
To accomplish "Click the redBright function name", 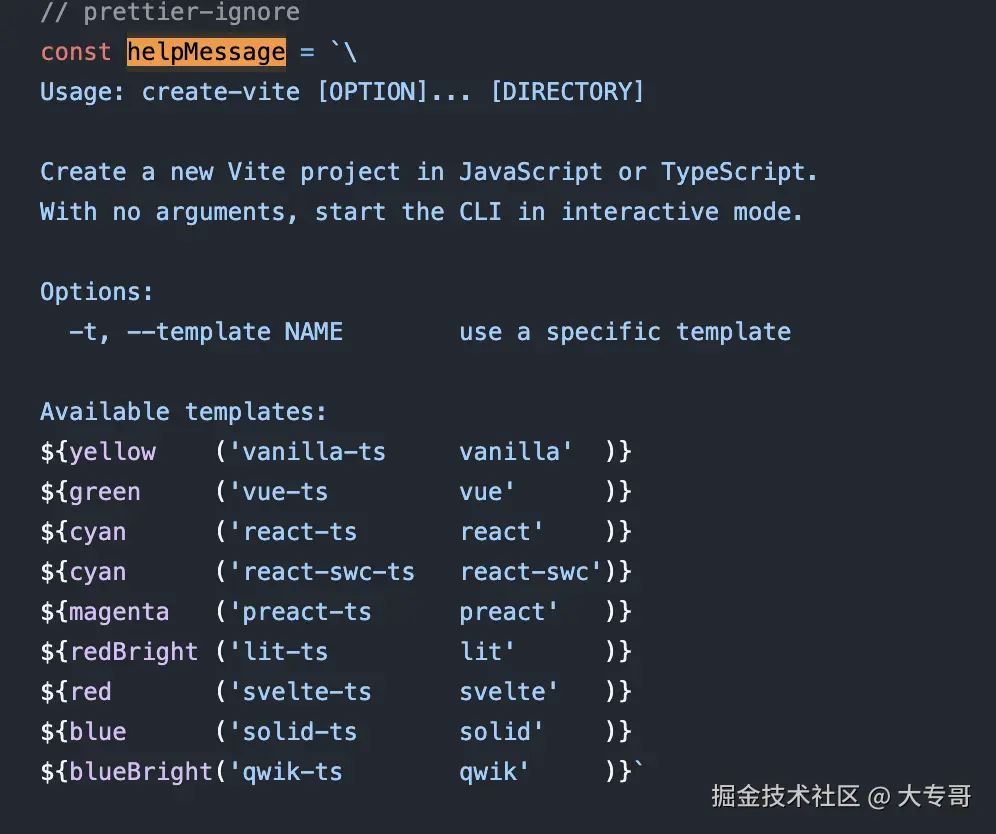I will click(134, 652).
